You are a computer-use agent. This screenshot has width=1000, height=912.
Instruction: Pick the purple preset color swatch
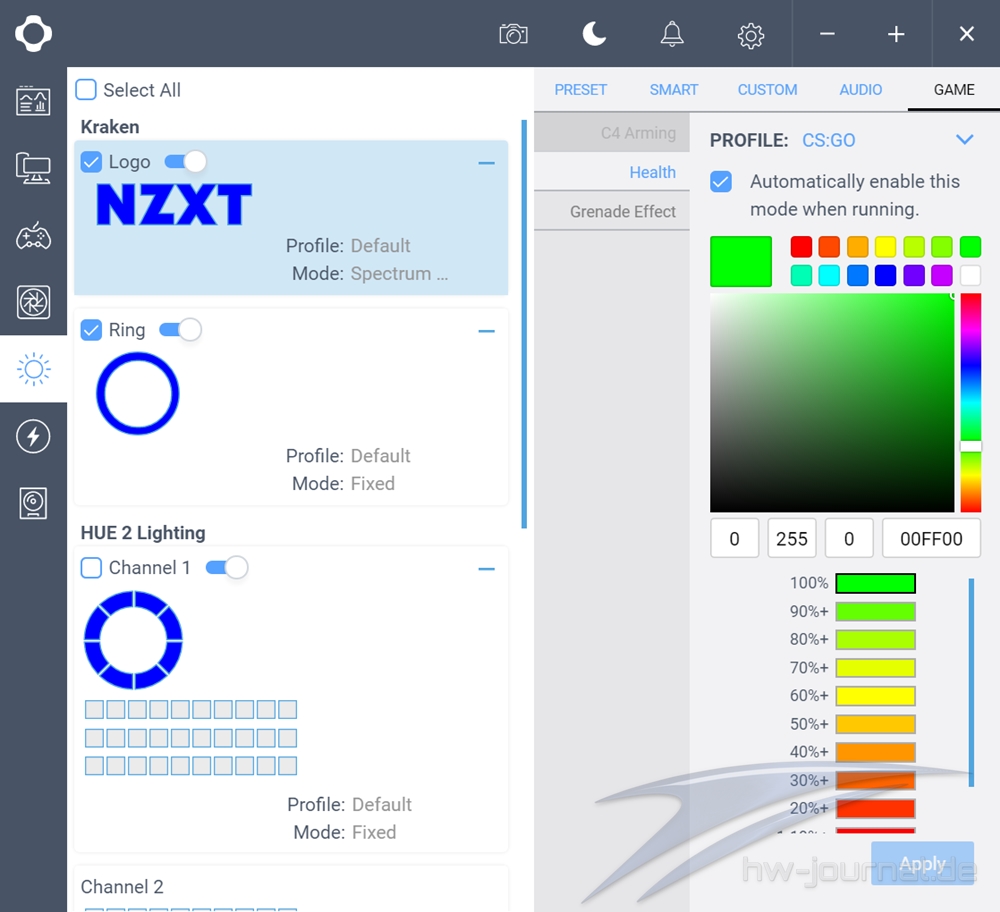click(x=914, y=276)
